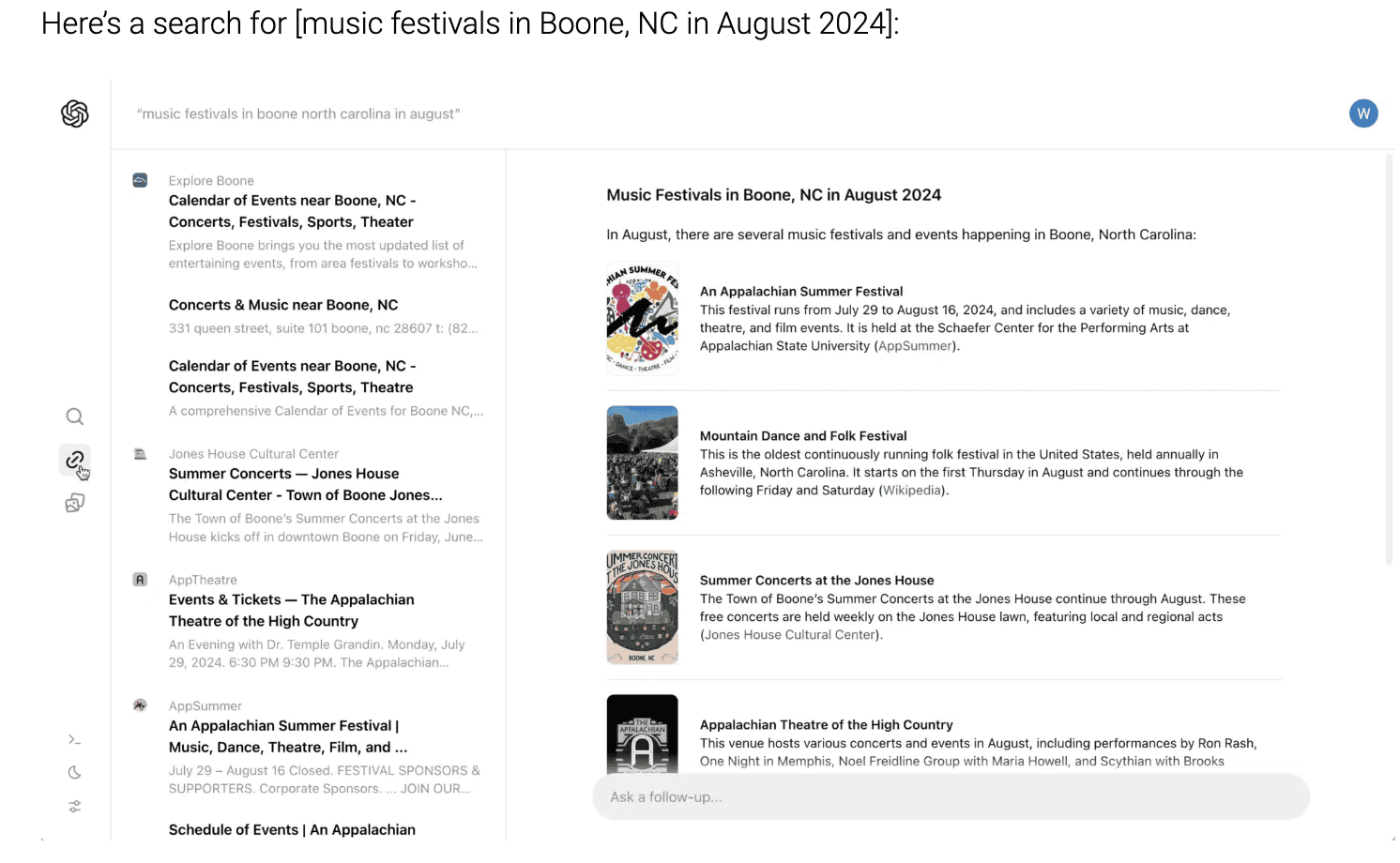Toggle dark mode moon icon
Viewport: 1400px width, 863px height.
click(75, 773)
